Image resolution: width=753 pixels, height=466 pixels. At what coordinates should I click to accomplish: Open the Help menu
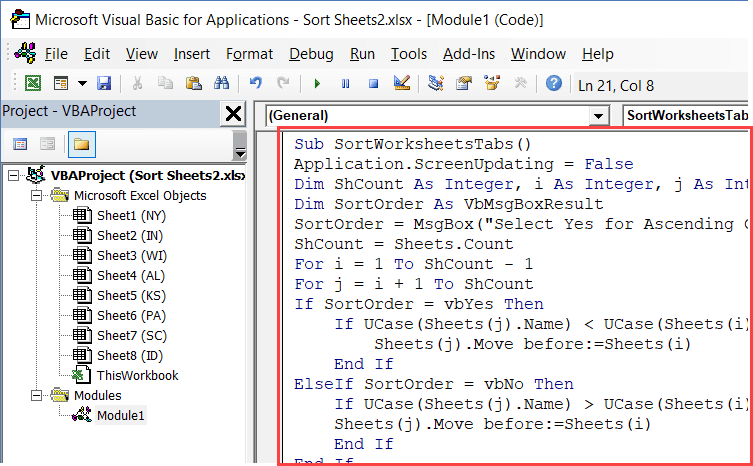[597, 54]
